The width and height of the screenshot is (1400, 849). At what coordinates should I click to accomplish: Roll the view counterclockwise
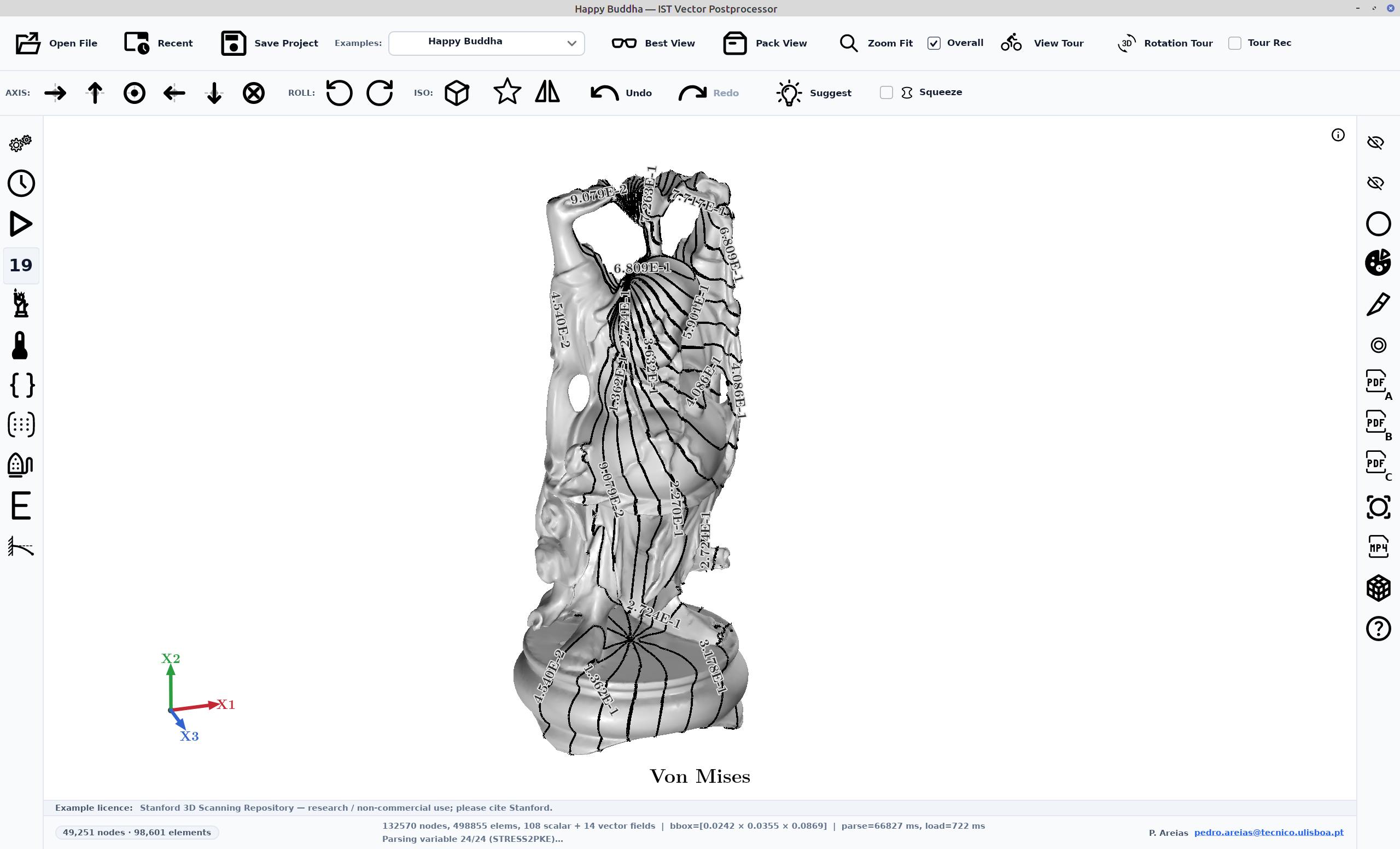(339, 92)
